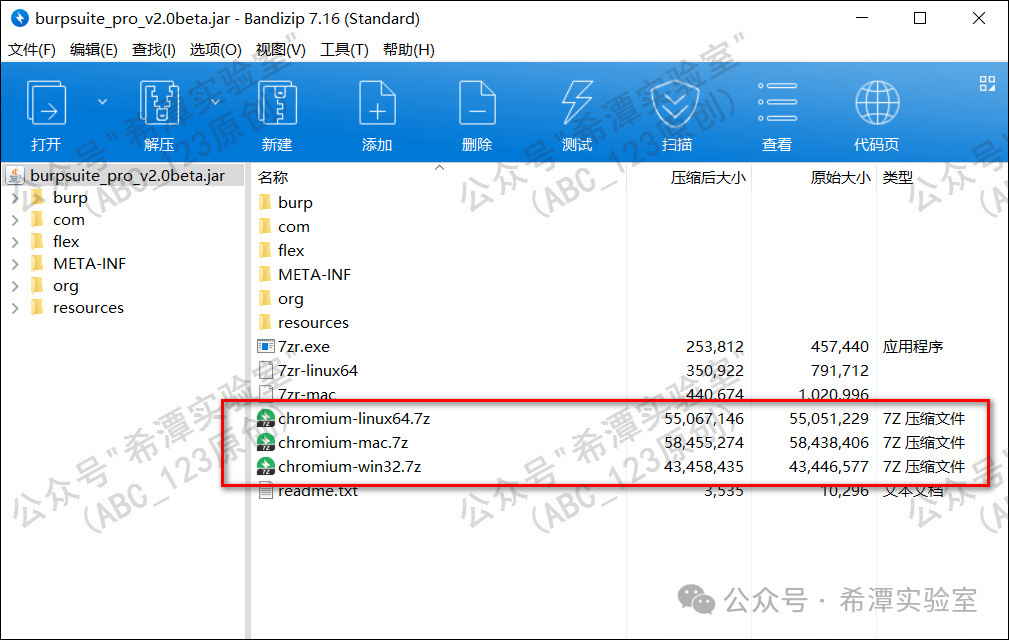The height and width of the screenshot is (640, 1009).
Task: Click the Bandizip title bar app icon
Action: point(20,18)
